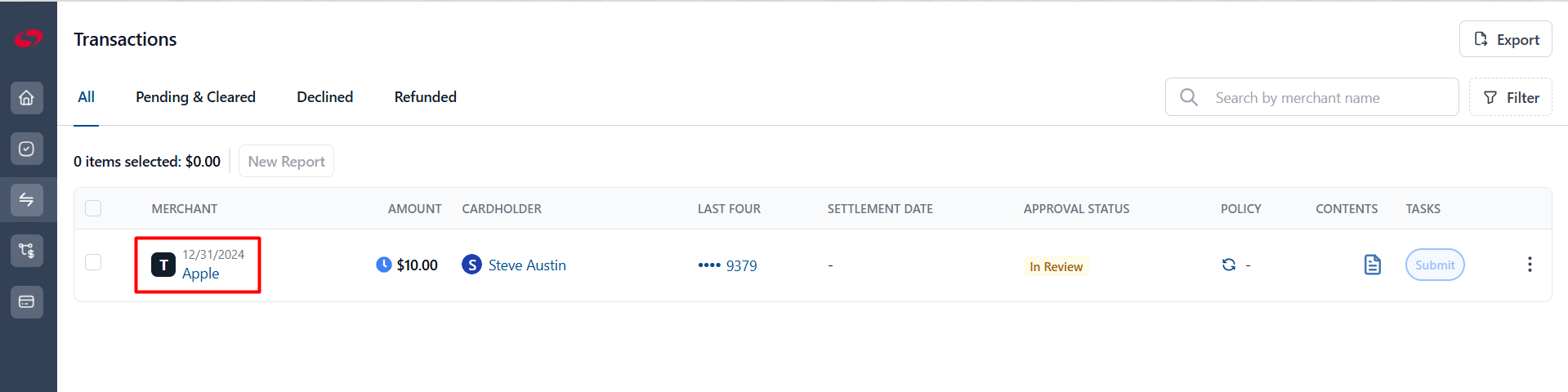Tick the select-all checkbox in table header
This screenshot has width=1568, height=392.
pos(93,208)
